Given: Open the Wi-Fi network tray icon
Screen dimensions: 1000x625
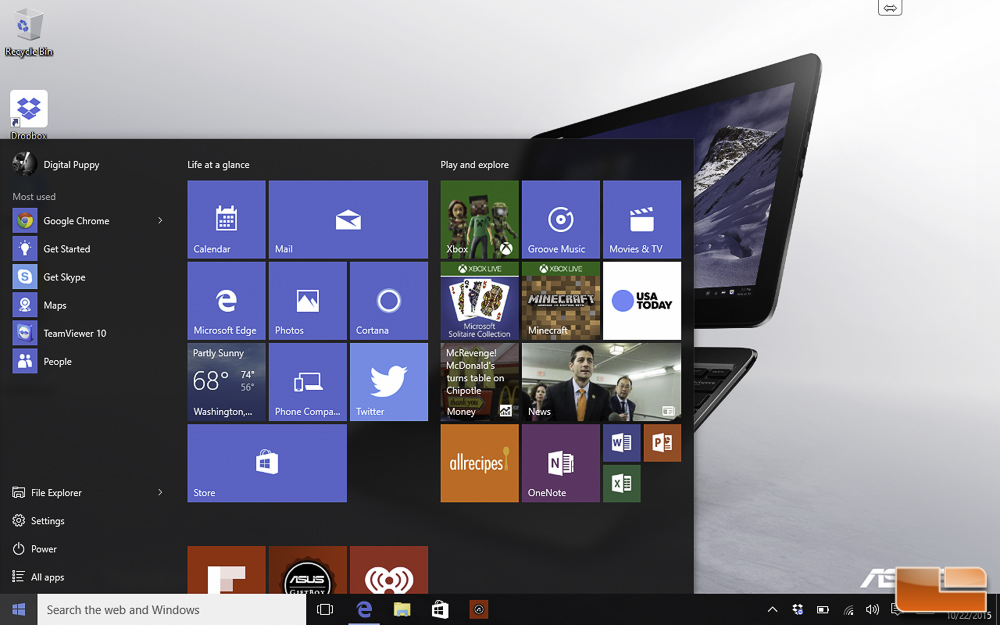Looking at the screenshot, I should pyautogui.click(x=848, y=610).
